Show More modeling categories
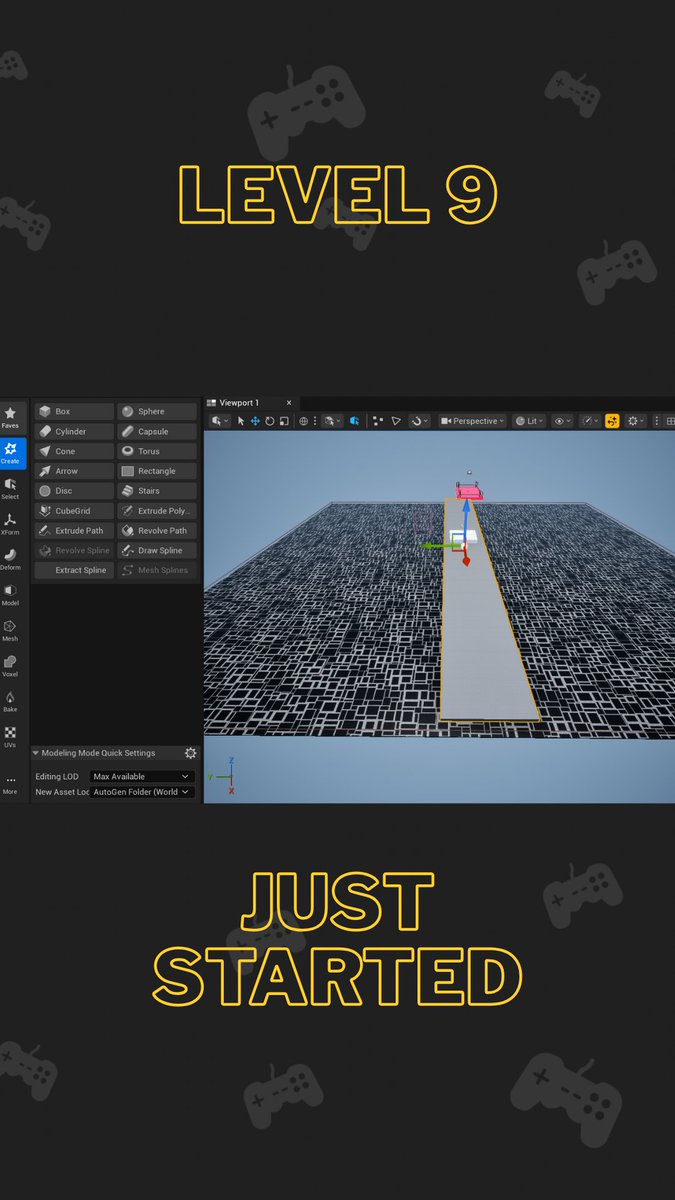 click(x=10, y=784)
